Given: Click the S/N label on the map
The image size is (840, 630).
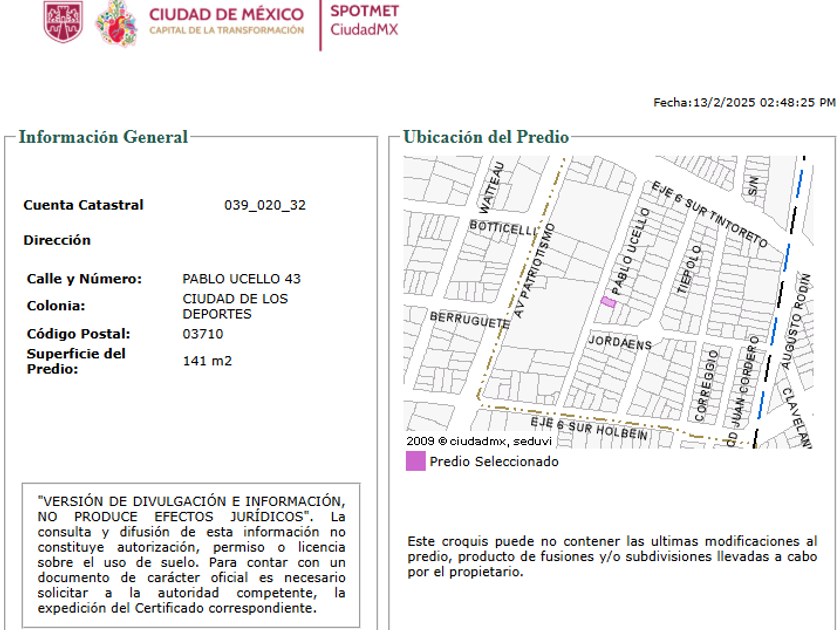Looking at the screenshot, I should pyautogui.click(x=753, y=185).
